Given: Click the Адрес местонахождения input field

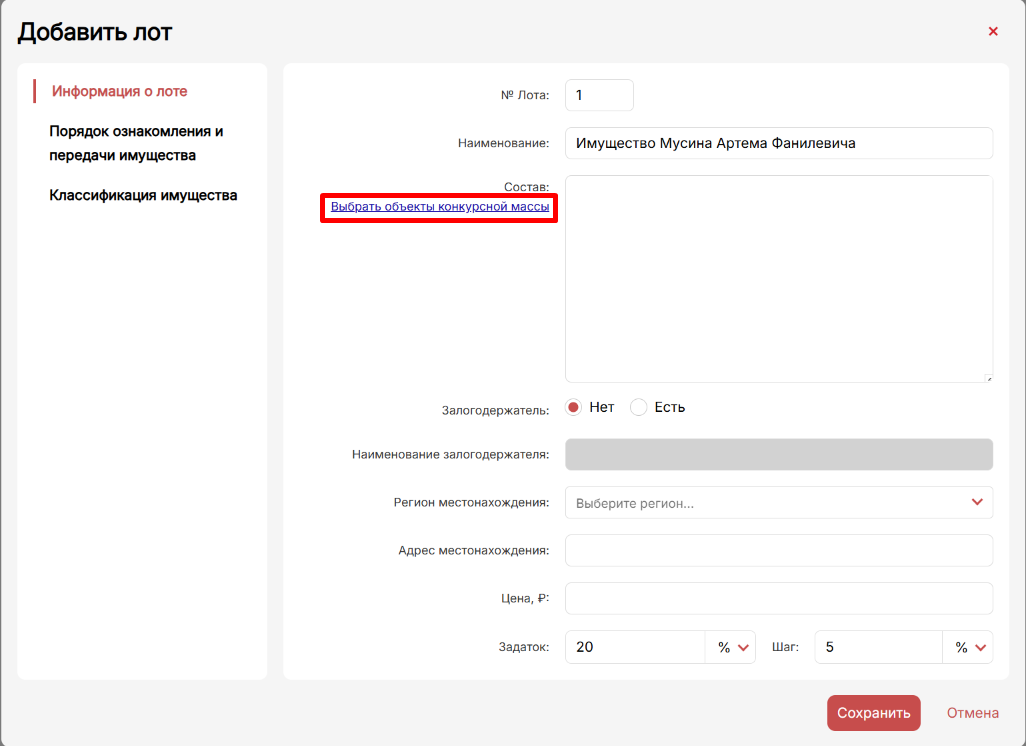Looking at the screenshot, I should [778, 551].
